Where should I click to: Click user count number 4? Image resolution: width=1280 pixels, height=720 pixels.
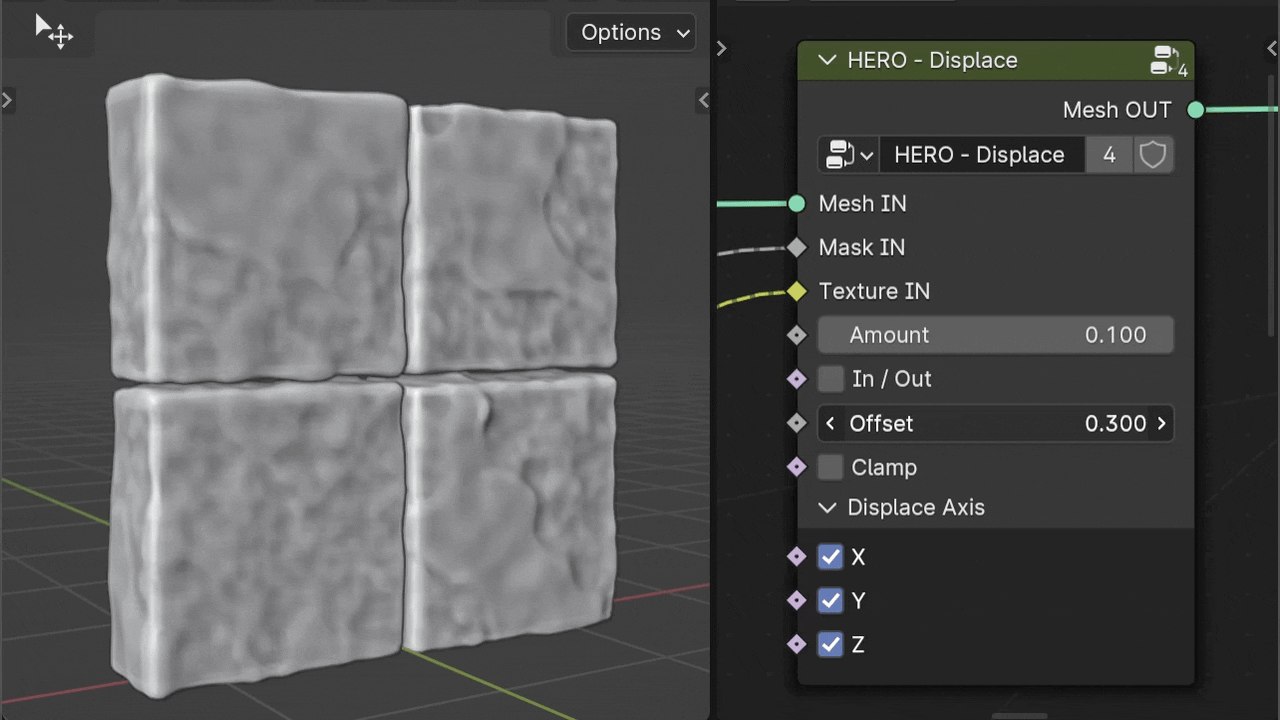point(1109,155)
